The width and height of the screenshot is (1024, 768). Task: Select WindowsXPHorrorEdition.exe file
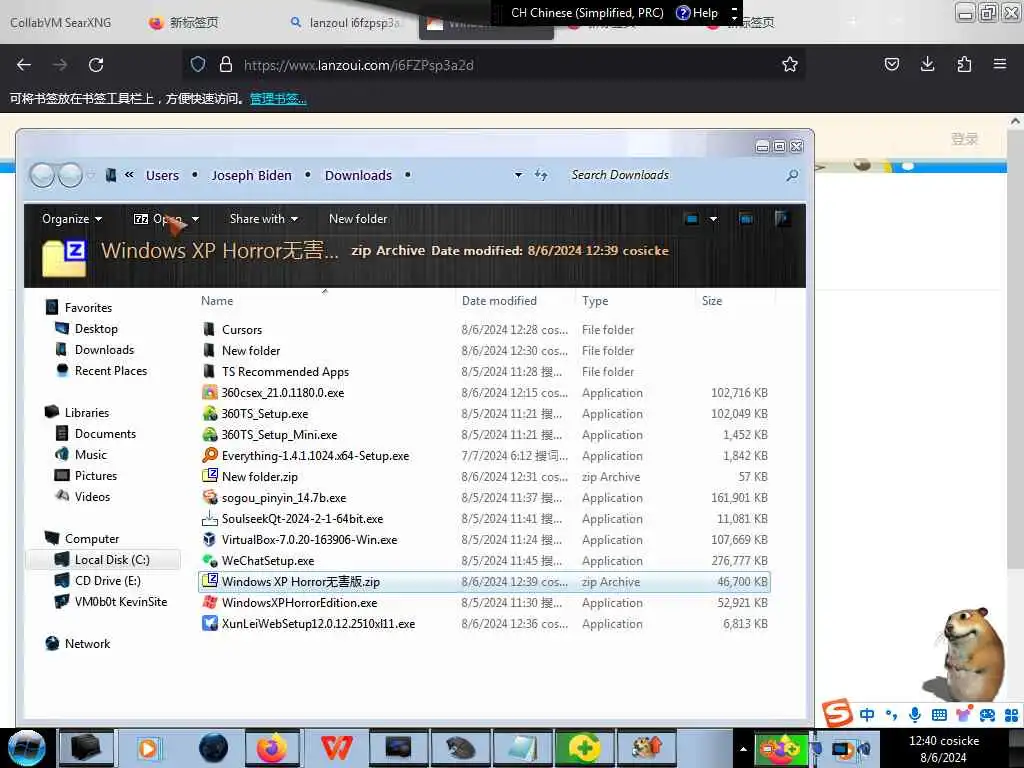click(x=299, y=603)
